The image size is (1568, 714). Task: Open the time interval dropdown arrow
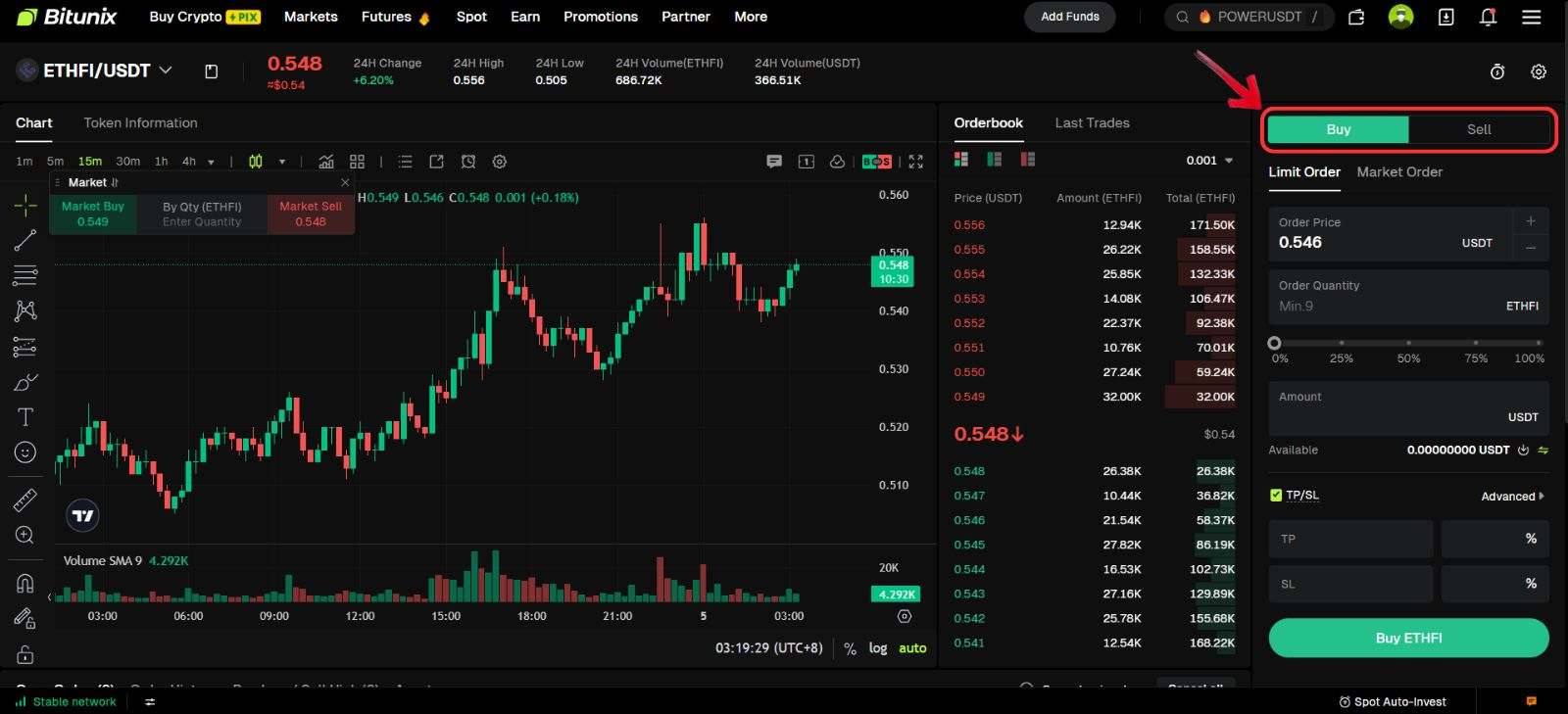point(211,162)
